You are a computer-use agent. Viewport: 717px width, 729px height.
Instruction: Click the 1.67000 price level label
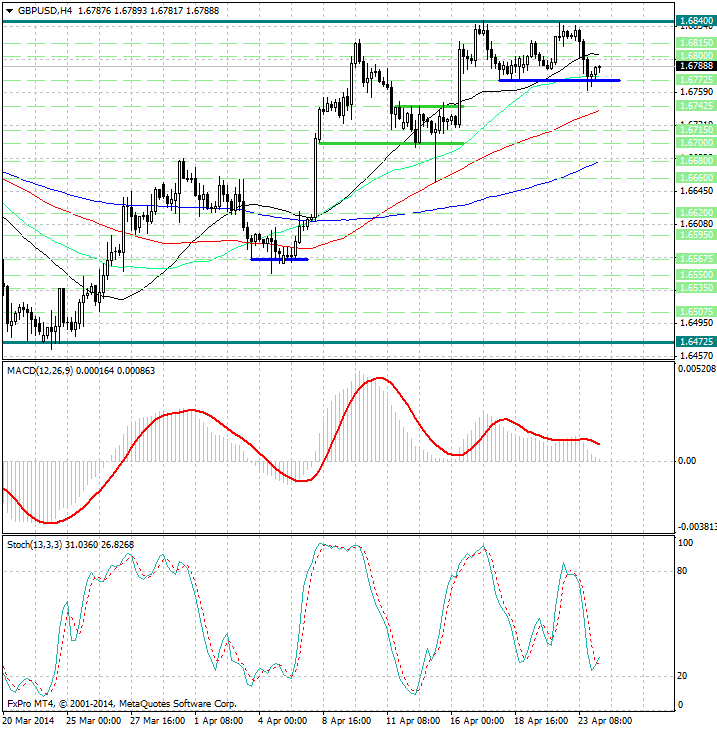[696, 143]
